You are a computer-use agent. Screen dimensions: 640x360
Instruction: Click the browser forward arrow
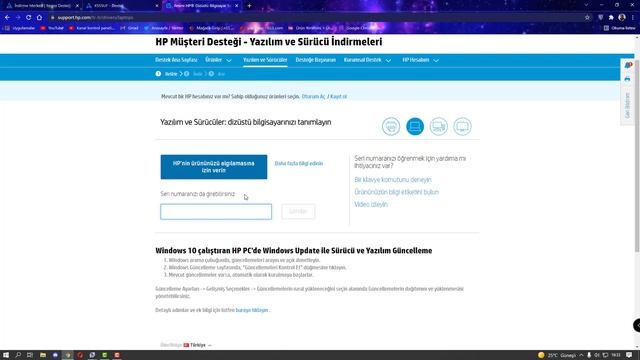(x=18, y=18)
